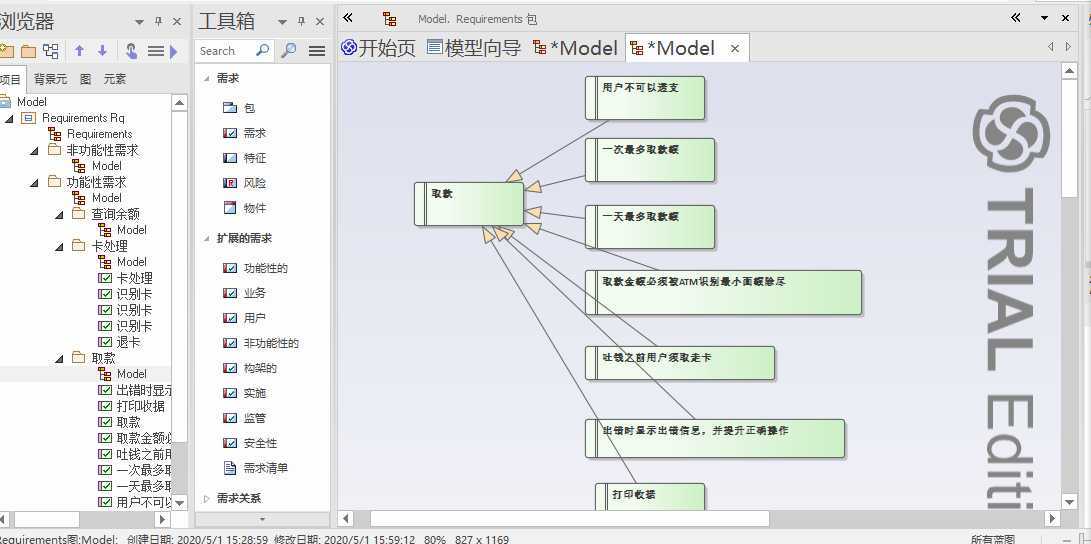1091x544 pixels.
Task: Click the diagram vertical scrollbar down arrow
Action: (1069, 502)
